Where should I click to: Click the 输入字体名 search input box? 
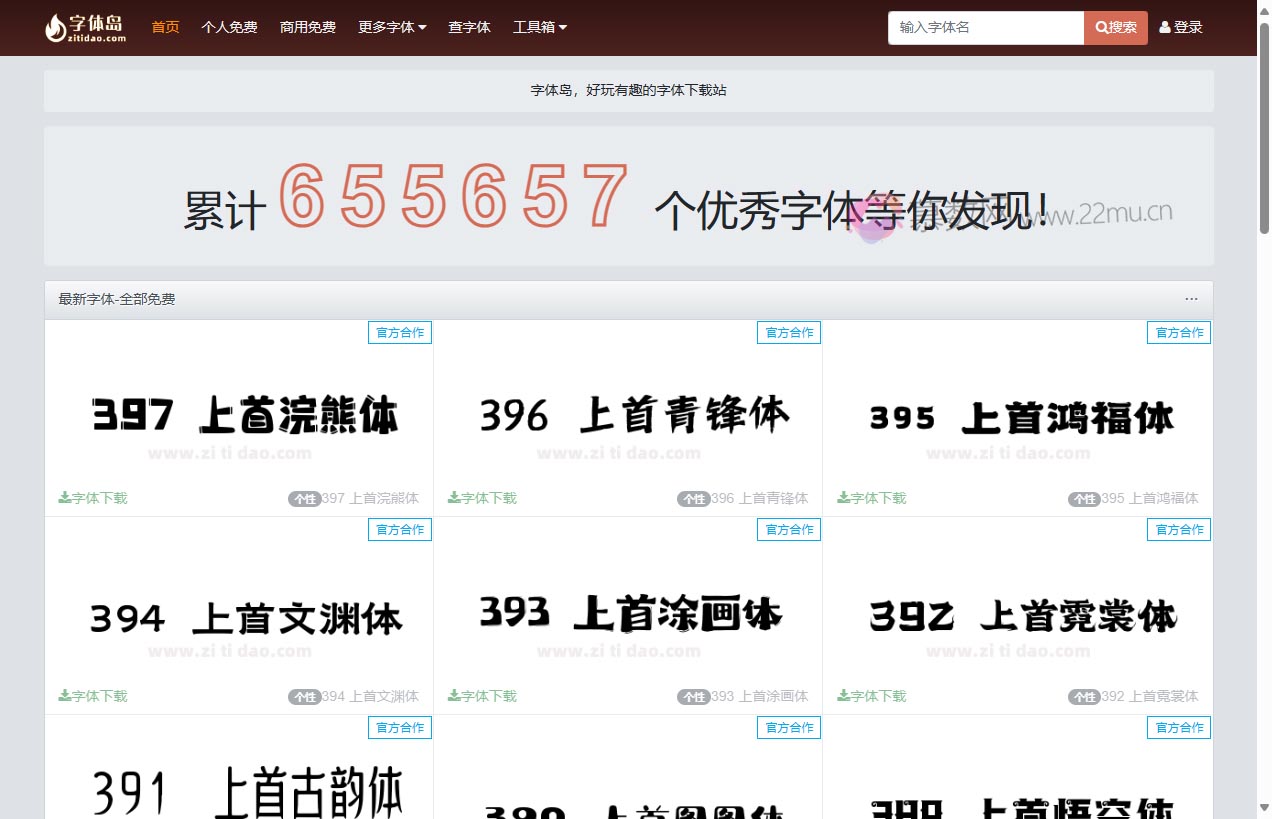pos(985,27)
